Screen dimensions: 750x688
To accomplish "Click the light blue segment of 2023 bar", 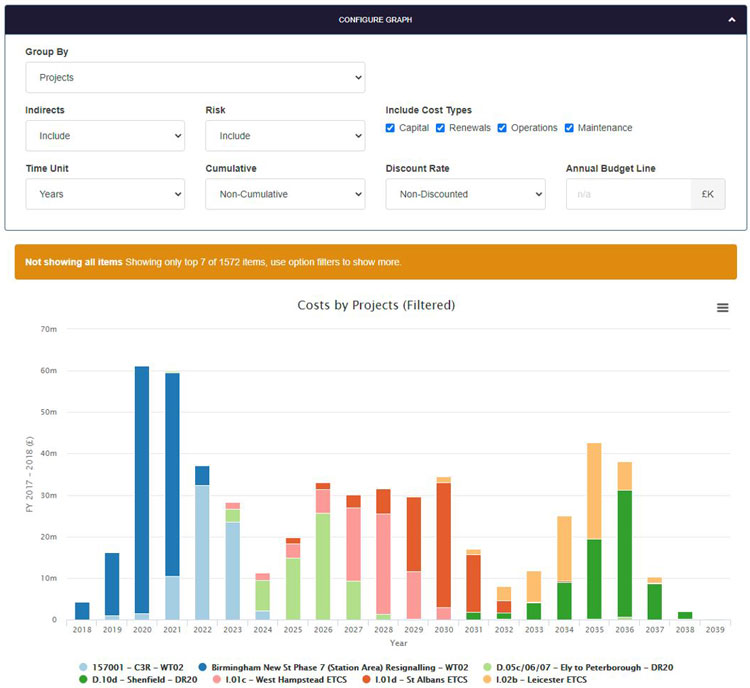I will pos(232,571).
